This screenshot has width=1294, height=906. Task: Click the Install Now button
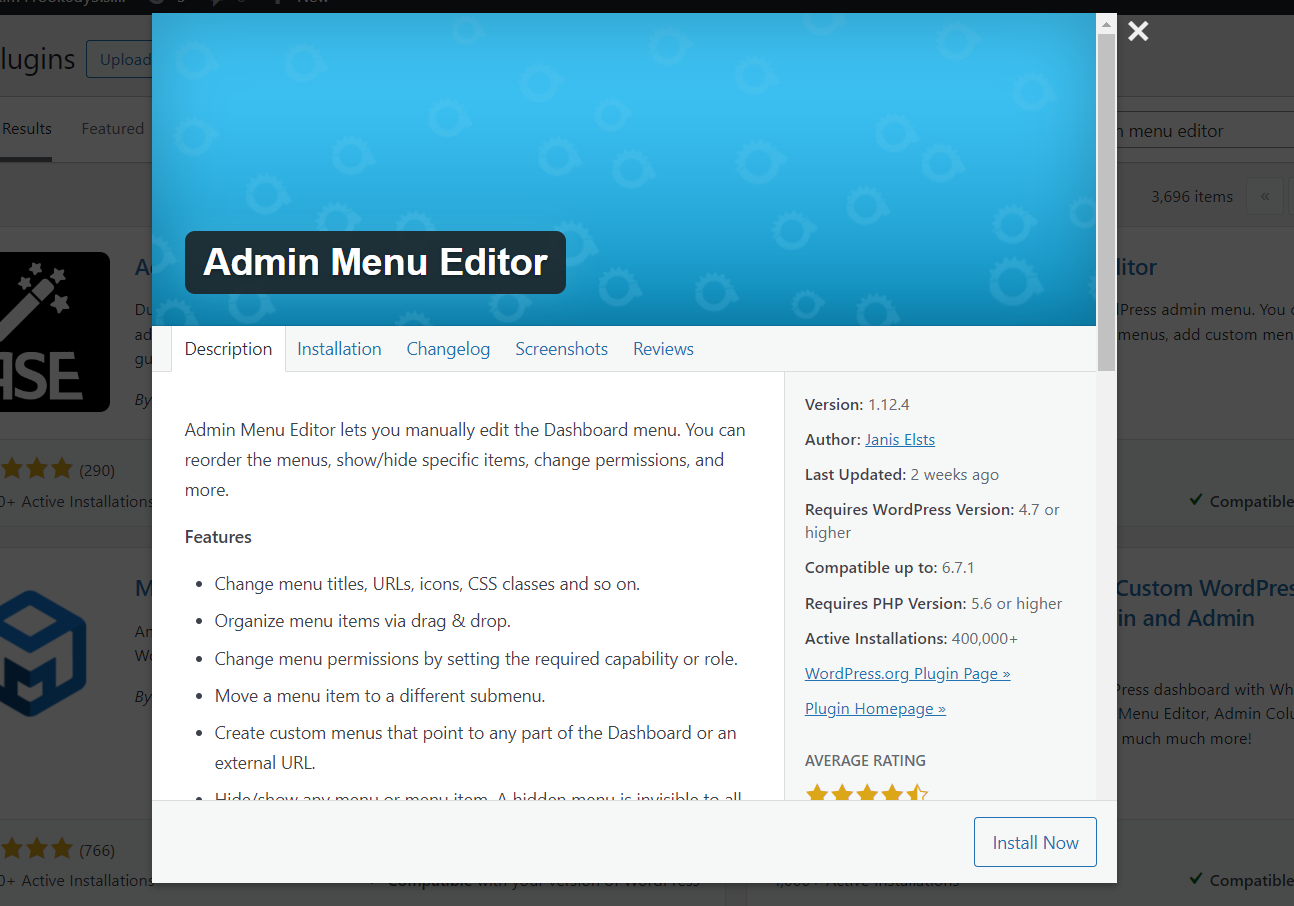coord(1035,842)
